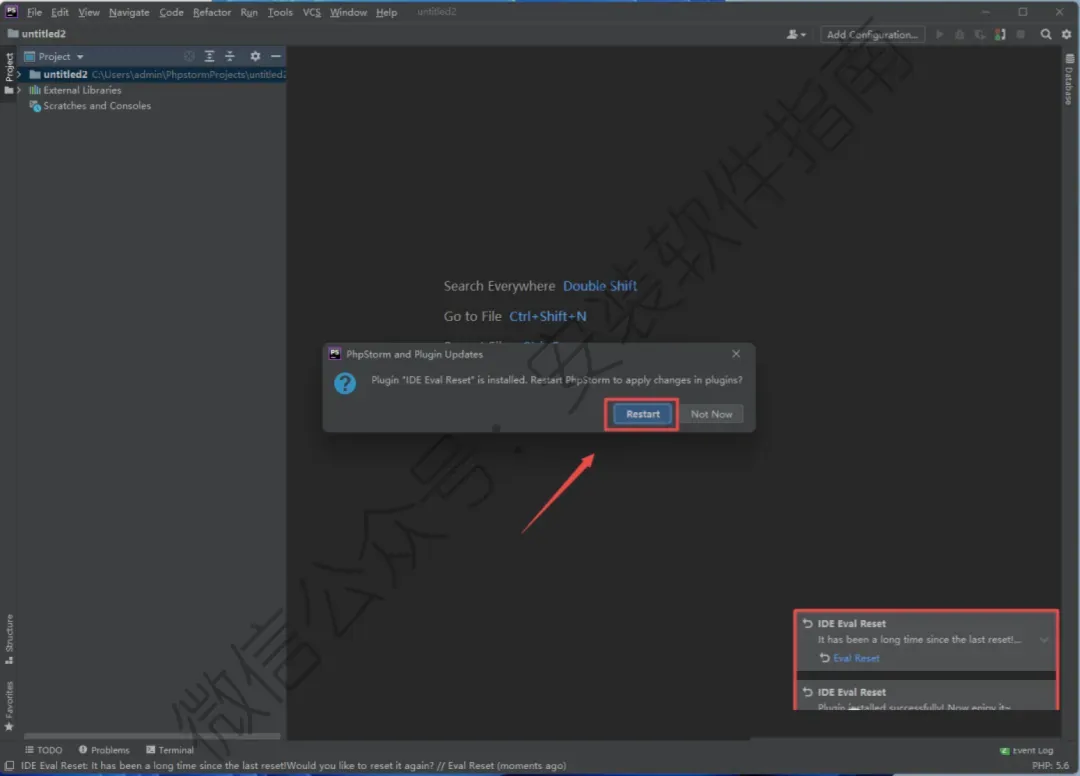The width and height of the screenshot is (1080, 776).
Task: Open the View menu
Action: pyautogui.click(x=88, y=12)
